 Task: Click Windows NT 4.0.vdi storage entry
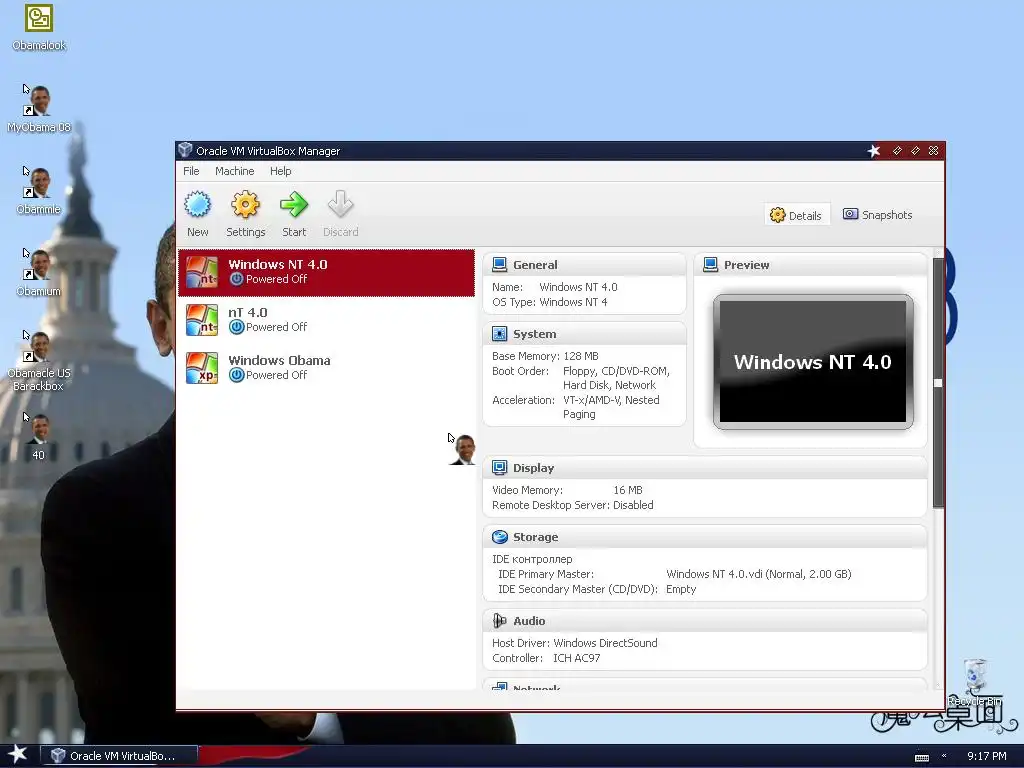pyautogui.click(x=759, y=574)
